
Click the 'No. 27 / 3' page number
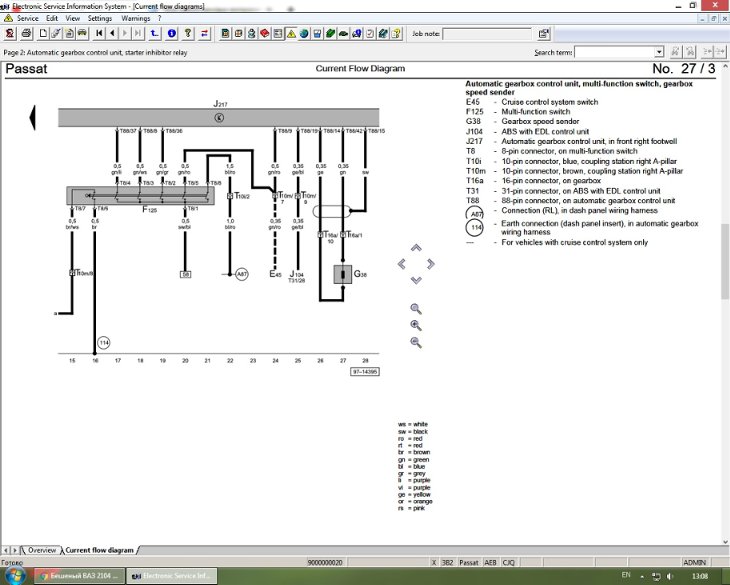pyautogui.click(x=683, y=69)
